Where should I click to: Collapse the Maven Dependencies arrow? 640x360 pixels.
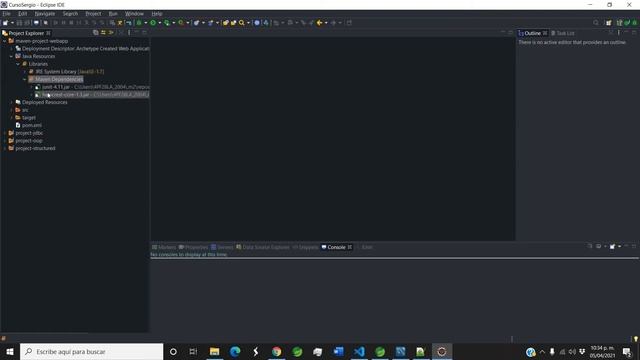[24, 79]
